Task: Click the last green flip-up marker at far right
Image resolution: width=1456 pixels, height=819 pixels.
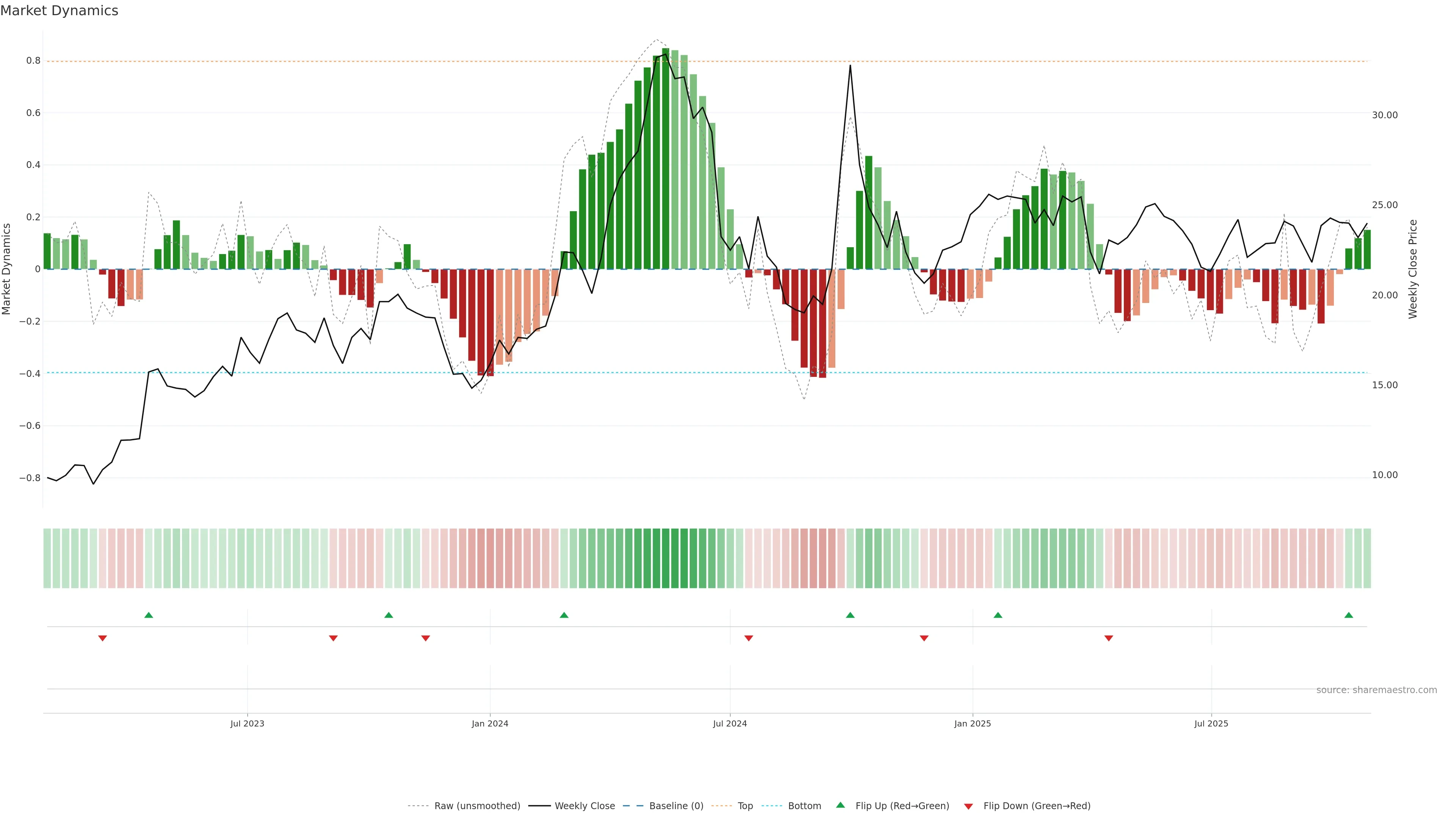Action: pos(1349,615)
